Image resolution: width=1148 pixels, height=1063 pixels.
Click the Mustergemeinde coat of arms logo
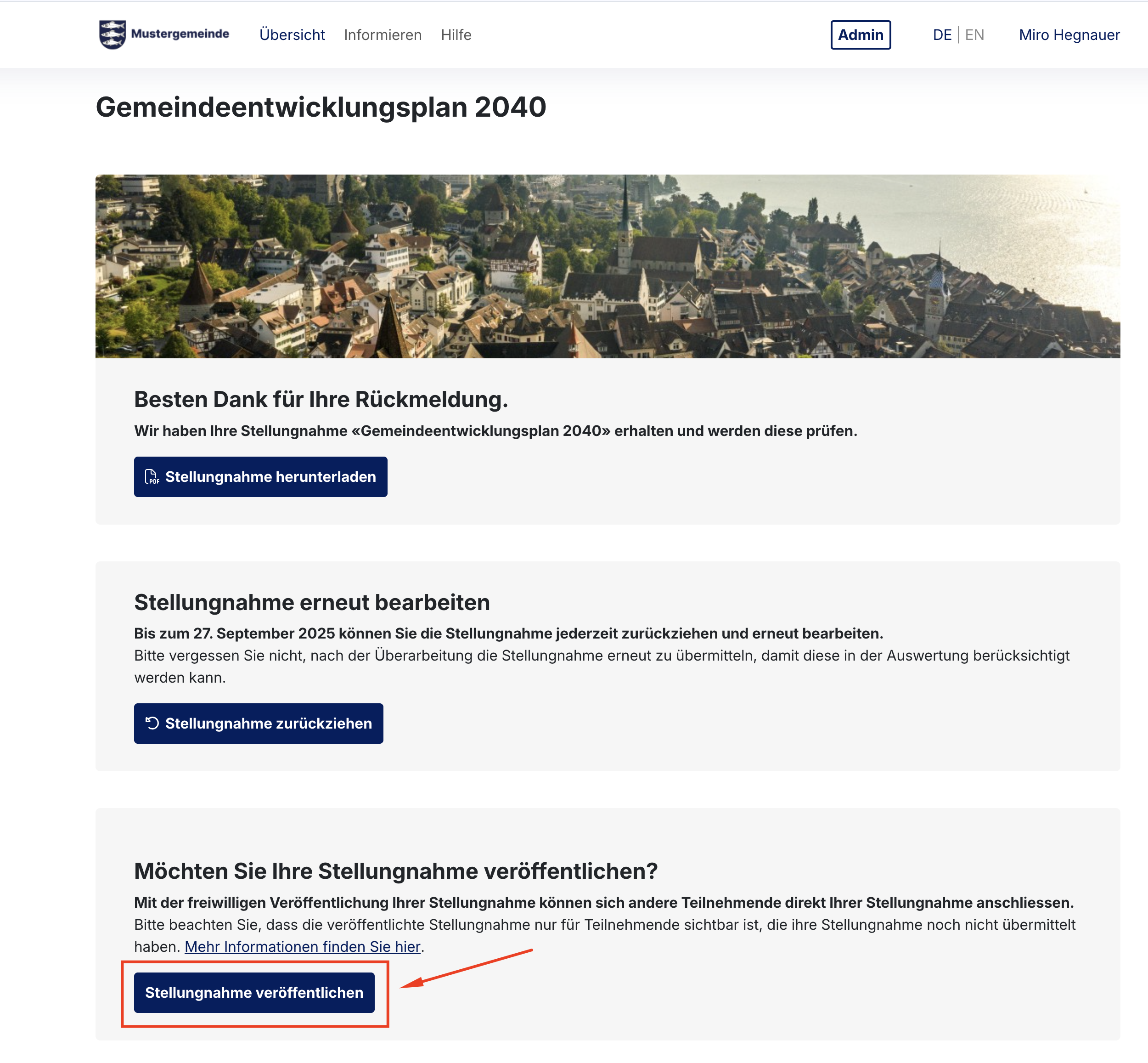[x=112, y=34]
